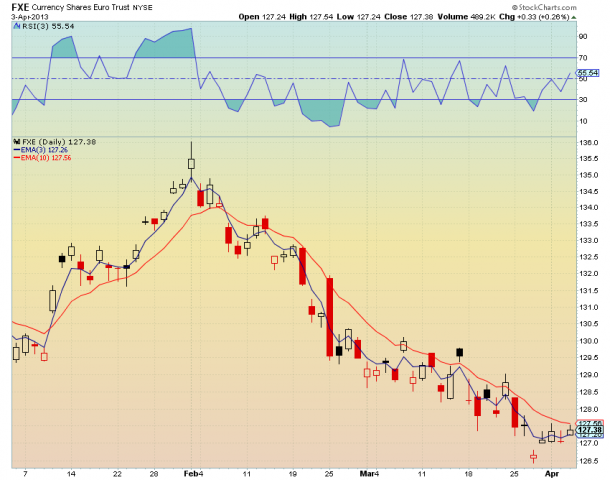Click the Mar4 date axis label
Screen dimensions: 610x480
click(369, 473)
